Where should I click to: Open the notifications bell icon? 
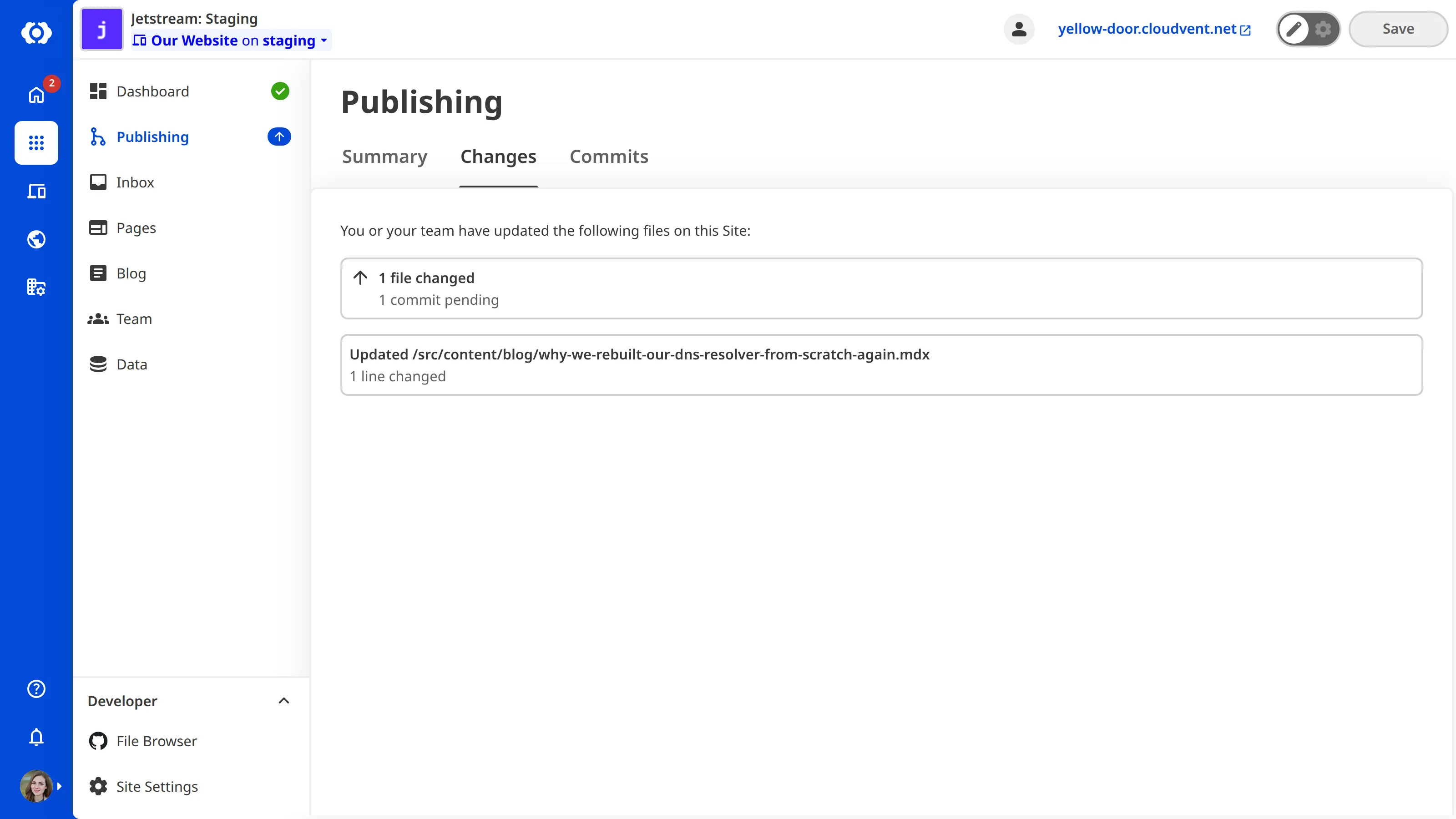coord(36,737)
